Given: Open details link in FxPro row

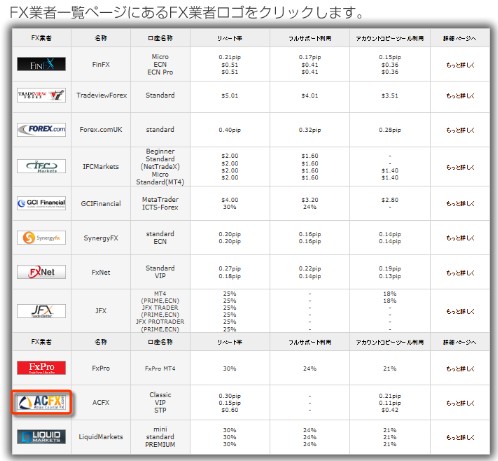Looking at the screenshot, I should pyautogui.click(x=460, y=369).
